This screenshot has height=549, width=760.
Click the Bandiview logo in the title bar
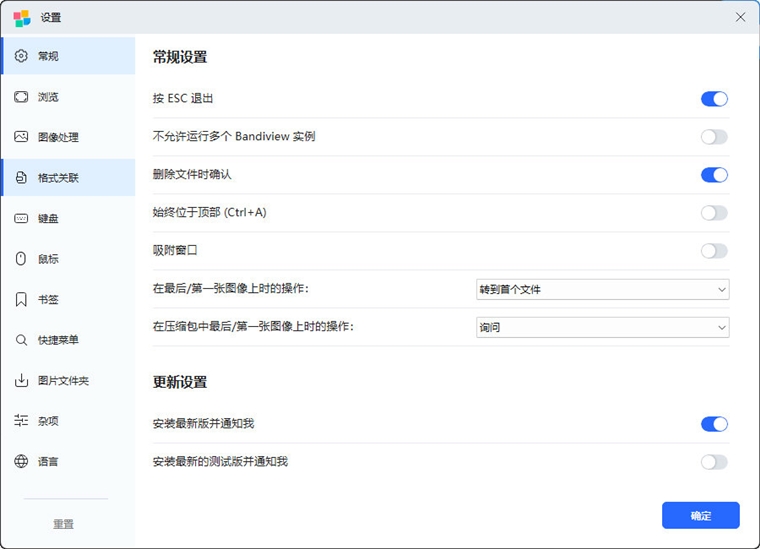point(22,18)
